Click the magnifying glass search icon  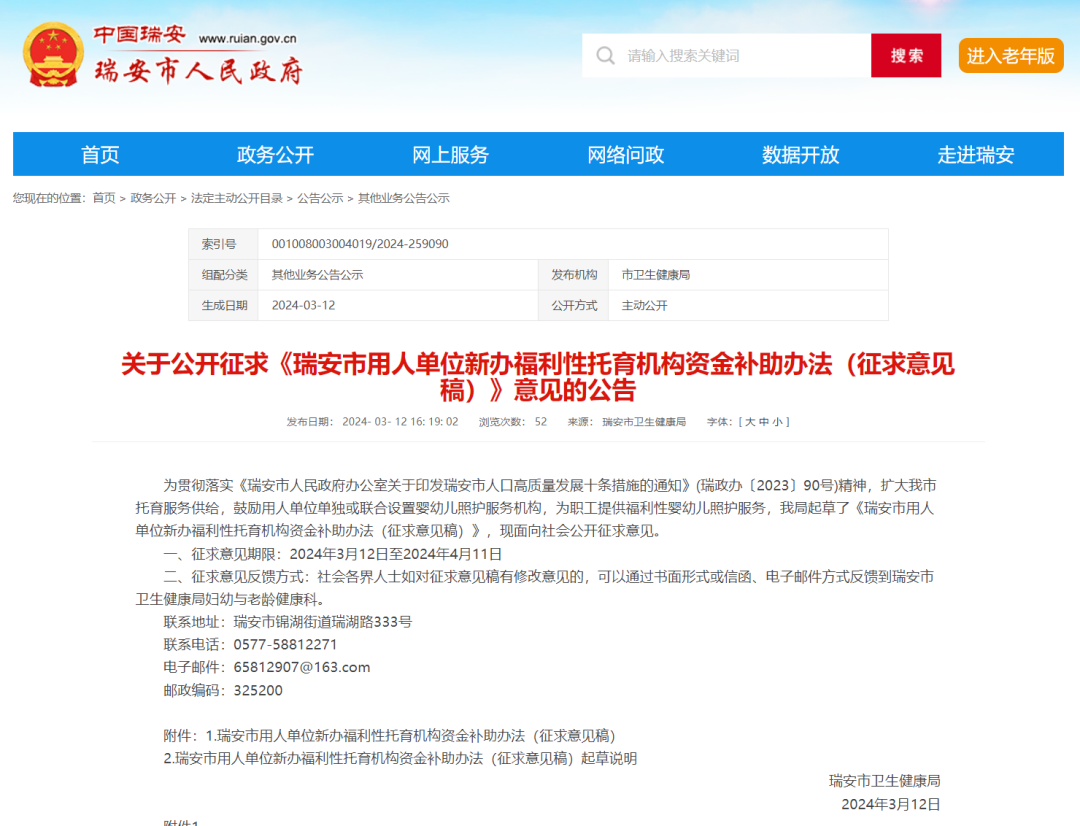[x=606, y=55]
